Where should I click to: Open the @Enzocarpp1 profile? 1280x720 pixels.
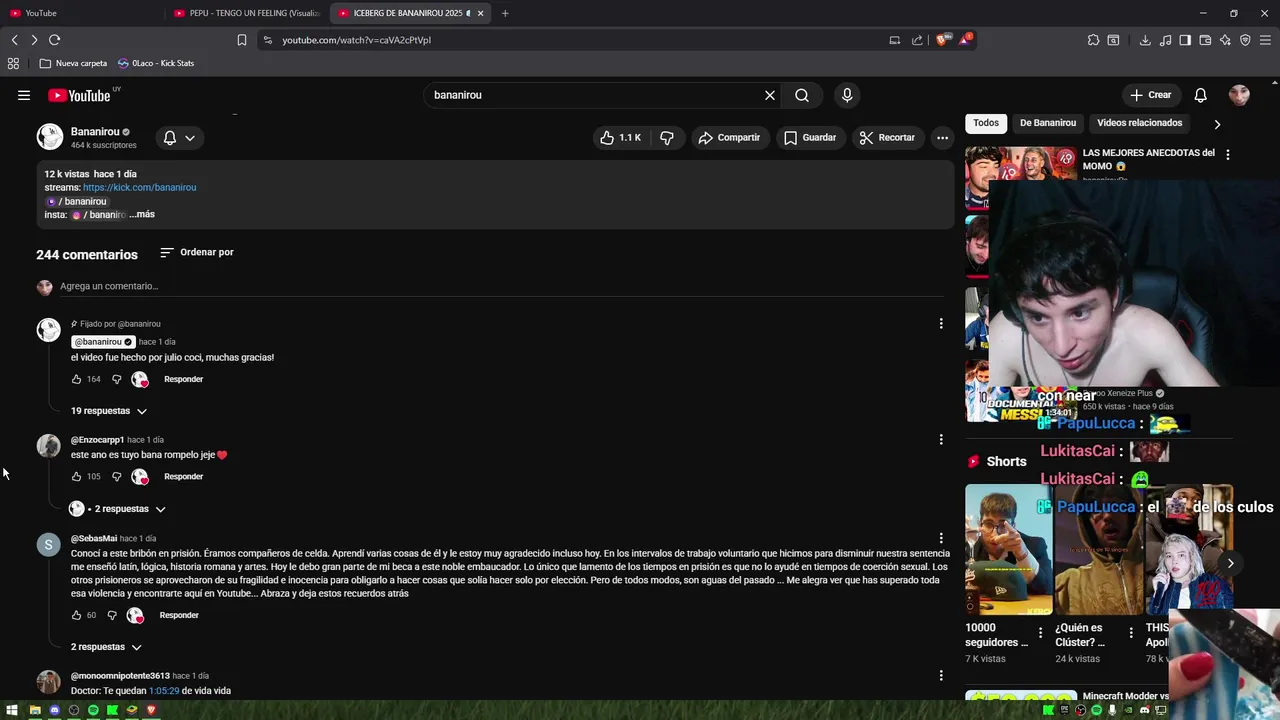pyautogui.click(x=97, y=440)
